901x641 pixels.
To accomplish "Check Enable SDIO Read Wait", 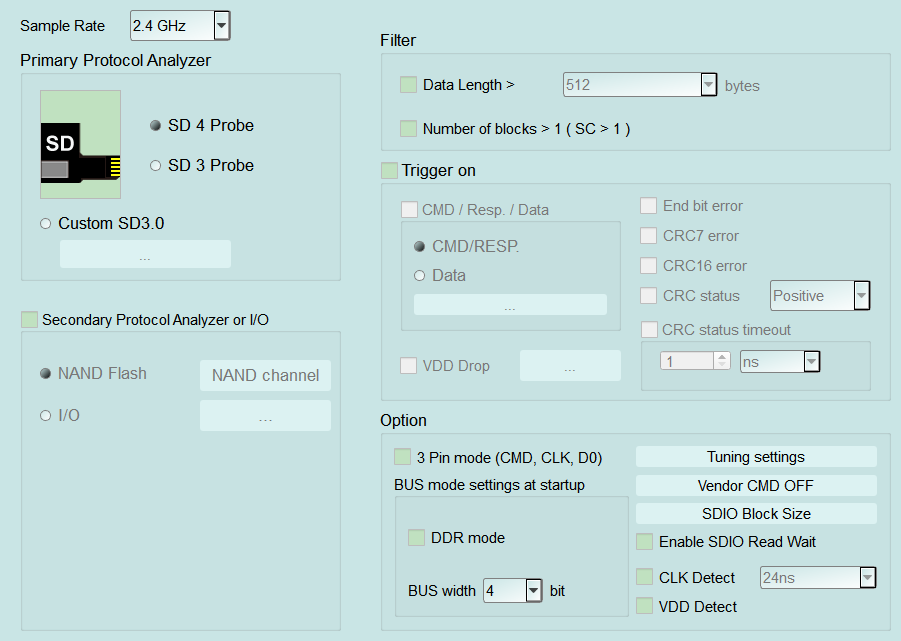I will [645, 542].
